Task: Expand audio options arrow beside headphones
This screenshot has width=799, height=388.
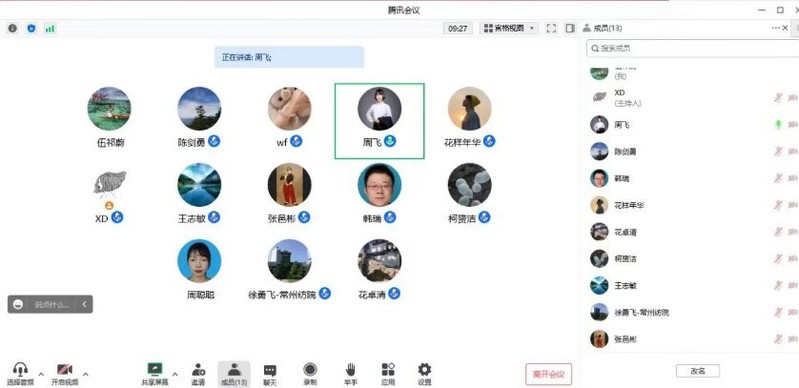Action: click(41, 374)
